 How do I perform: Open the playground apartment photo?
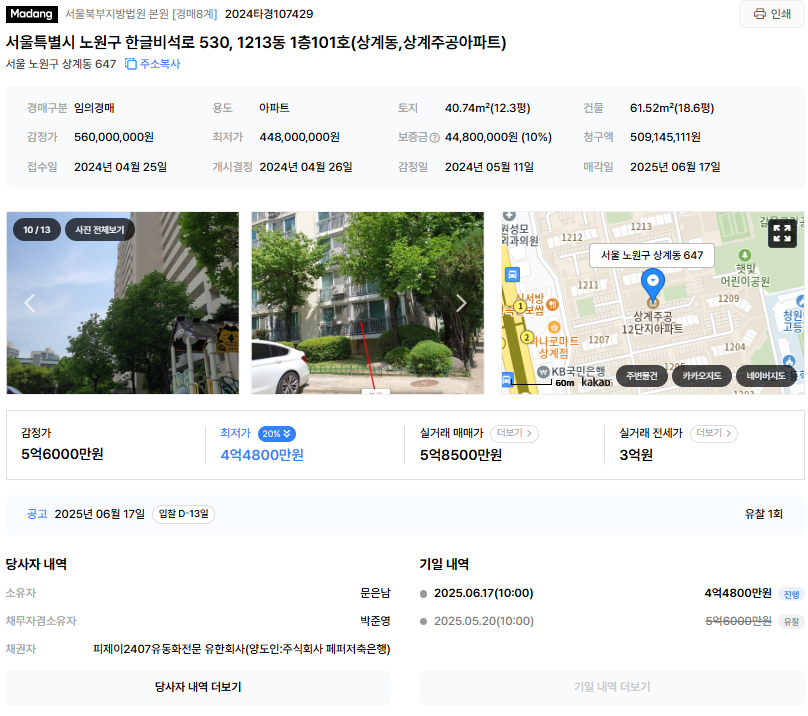[123, 303]
